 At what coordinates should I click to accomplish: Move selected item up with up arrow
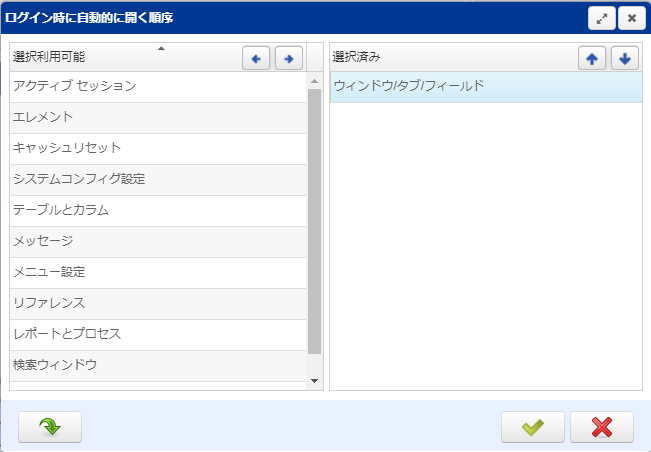[592, 59]
